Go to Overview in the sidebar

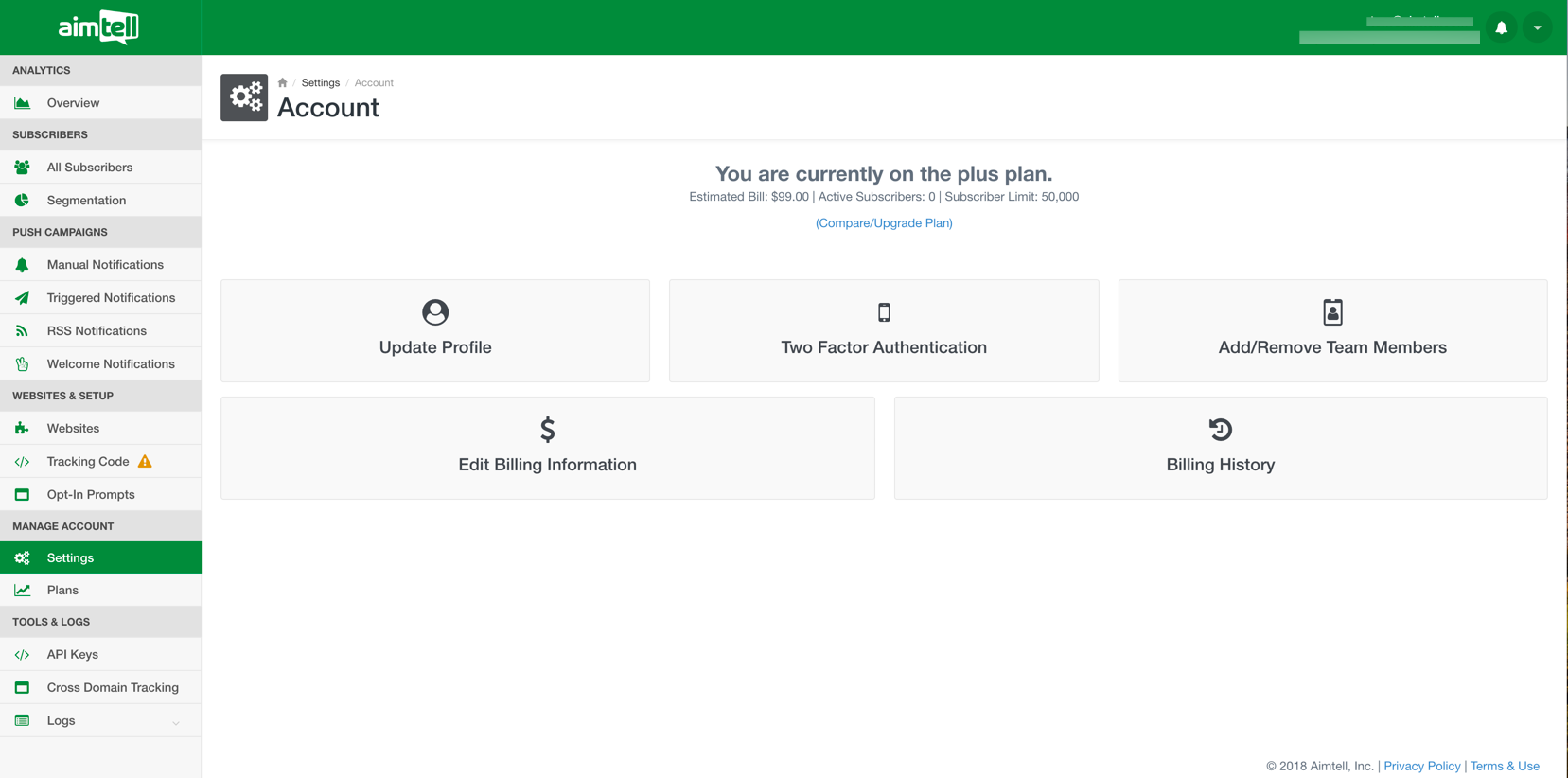(x=73, y=103)
